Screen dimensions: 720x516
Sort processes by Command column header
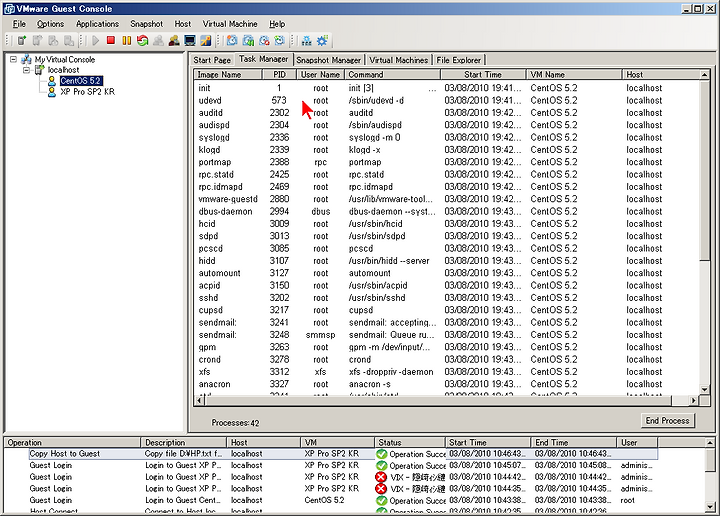[392, 74]
